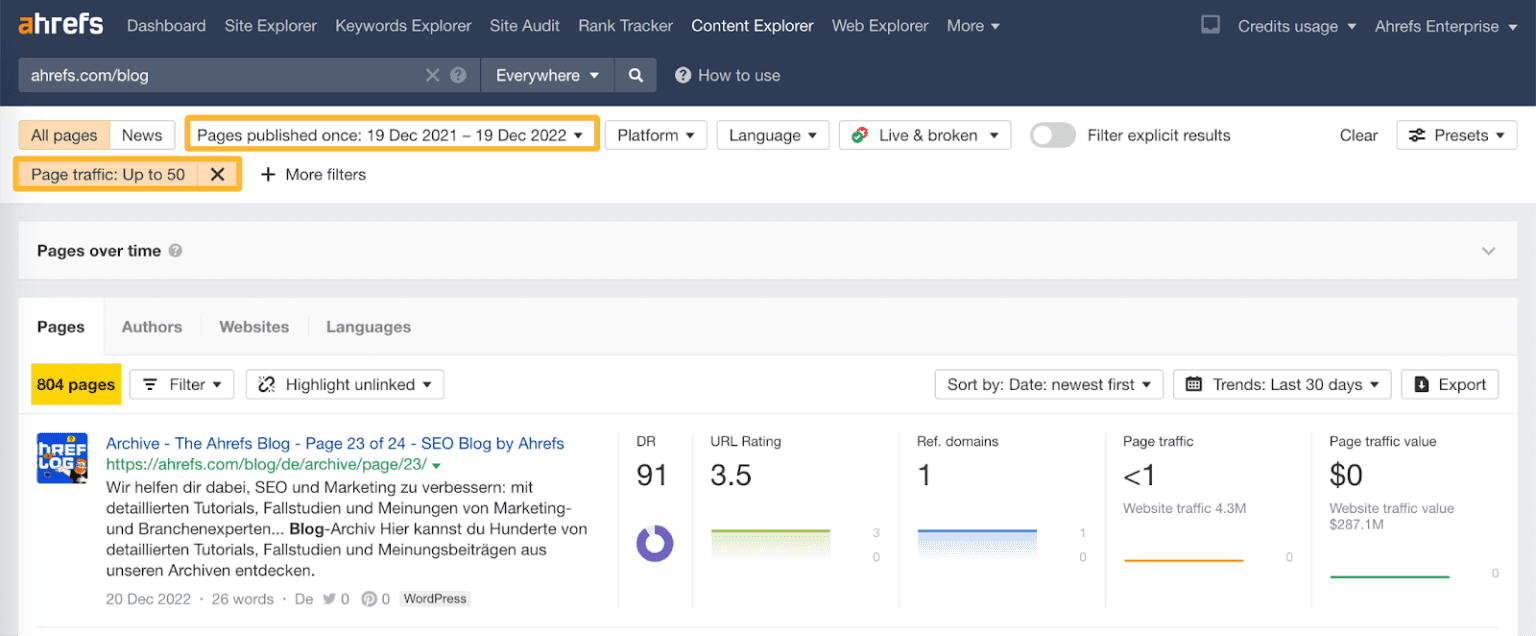Click the 20 Dec 2022 publish date
The image size is (1536, 636).
[150, 599]
